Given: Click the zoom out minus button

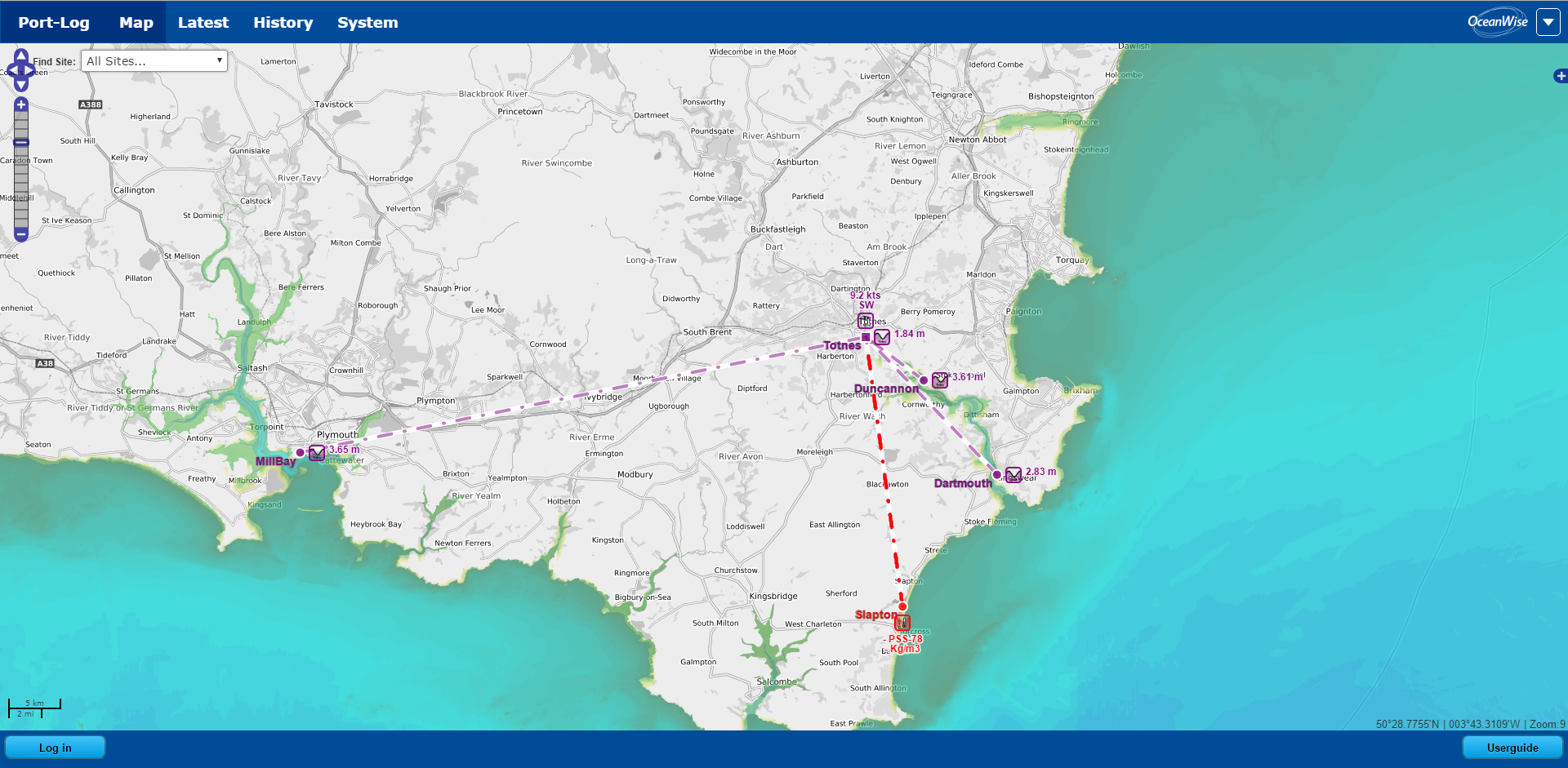Looking at the screenshot, I should (x=21, y=234).
